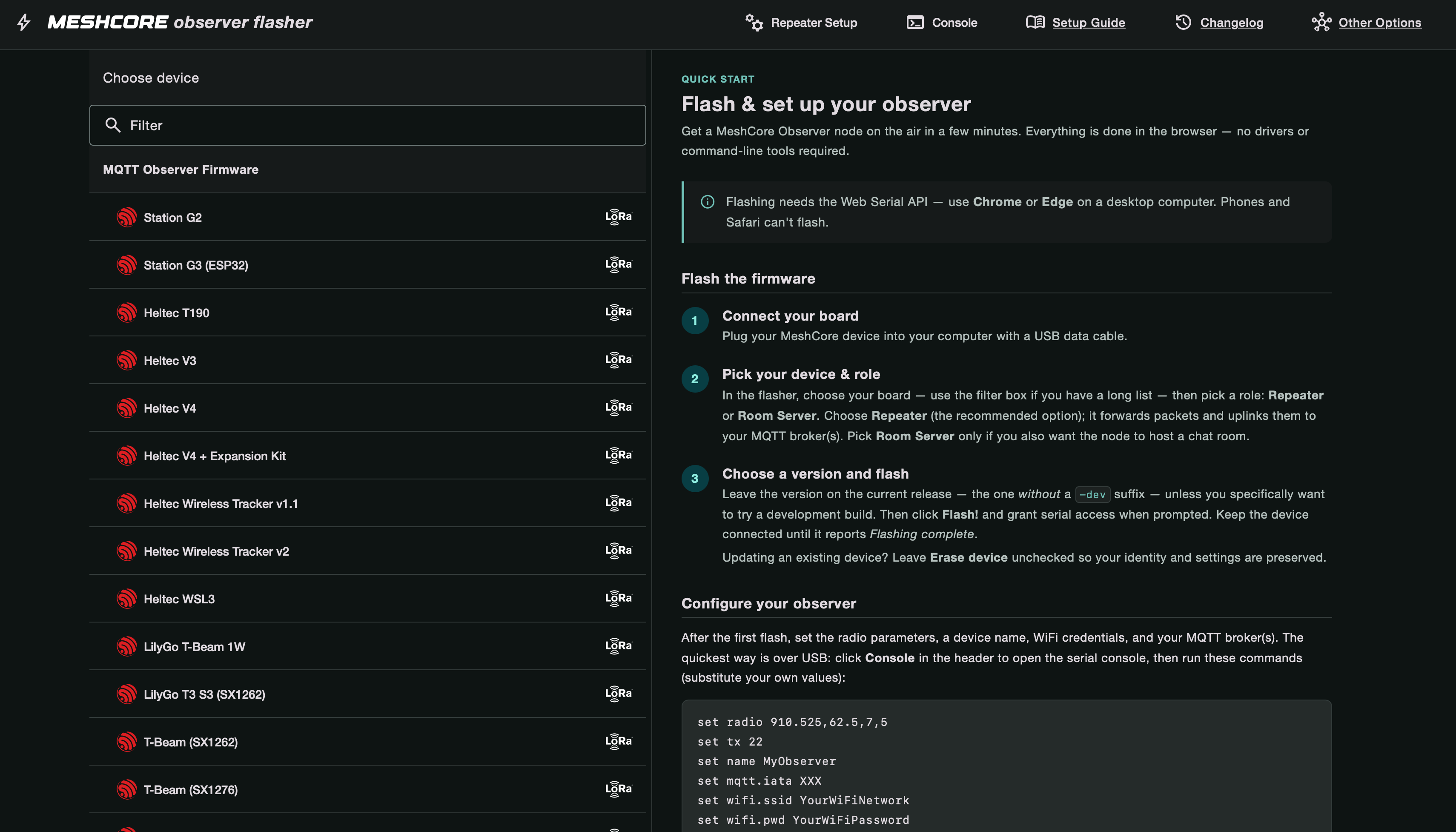Select the Heltec WSL3 device
The width and height of the screenshot is (1456, 832).
coord(368,598)
